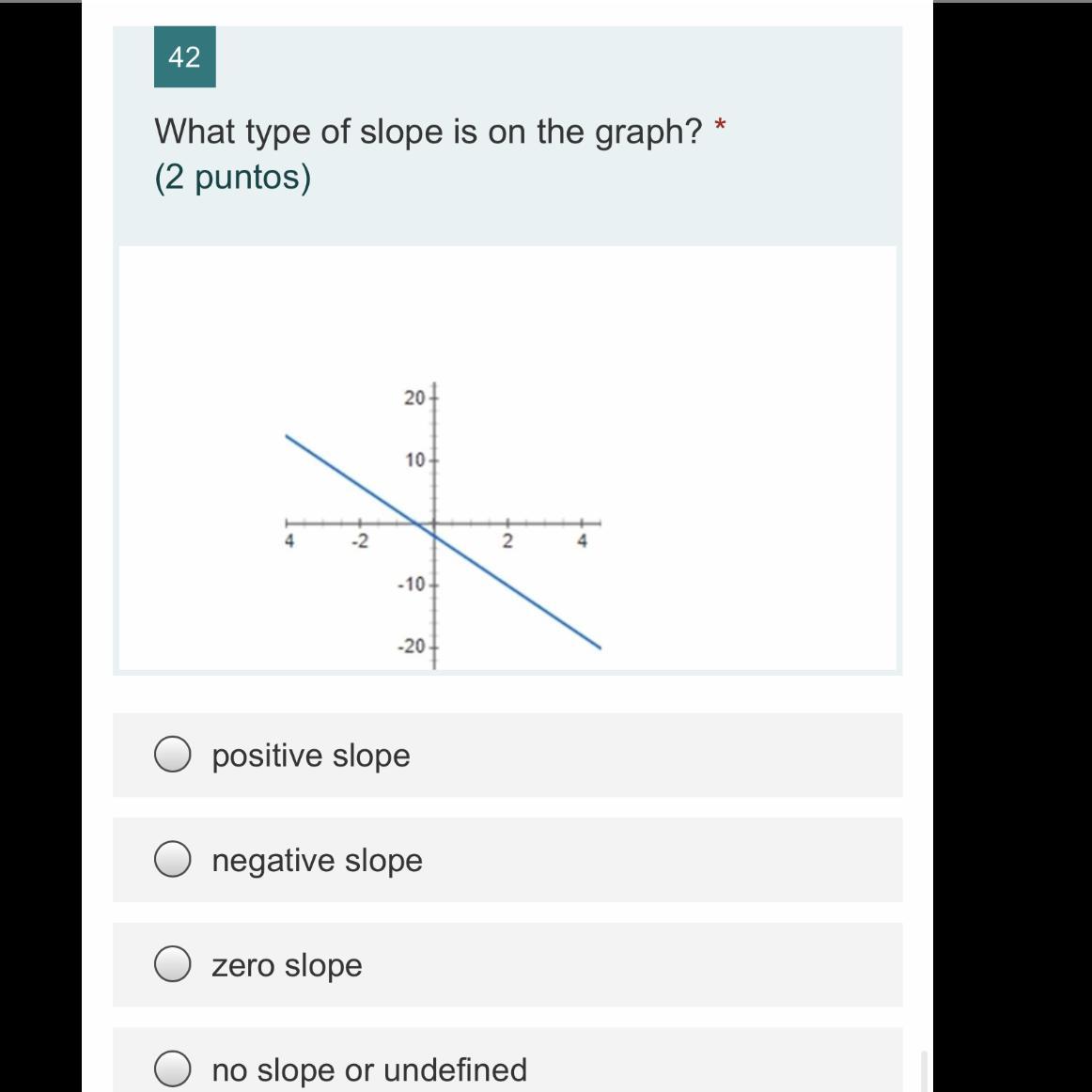This screenshot has height=1092, width=1092.
Task: Select the "positive slope" radio button
Action: point(173,755)
